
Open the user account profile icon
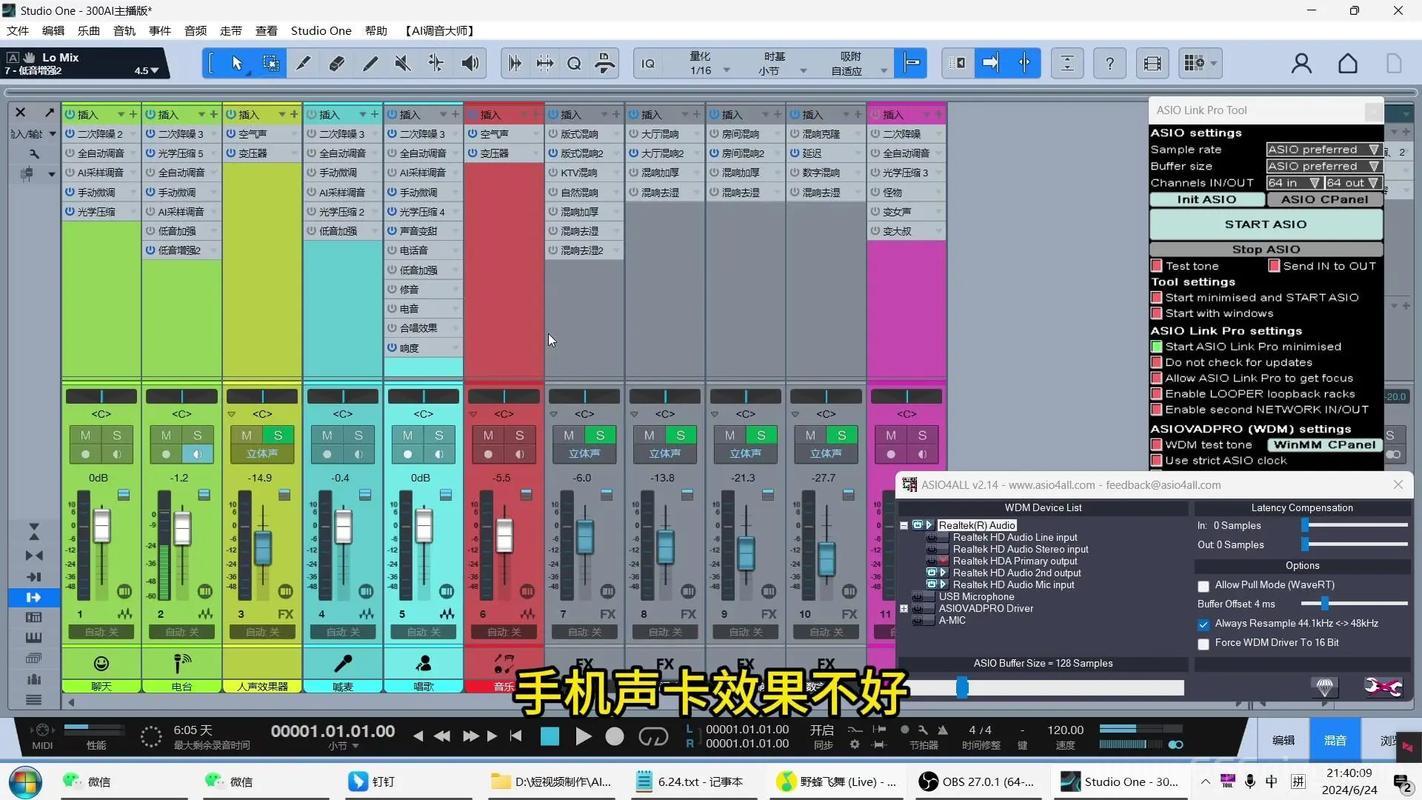coord(1301,63)
